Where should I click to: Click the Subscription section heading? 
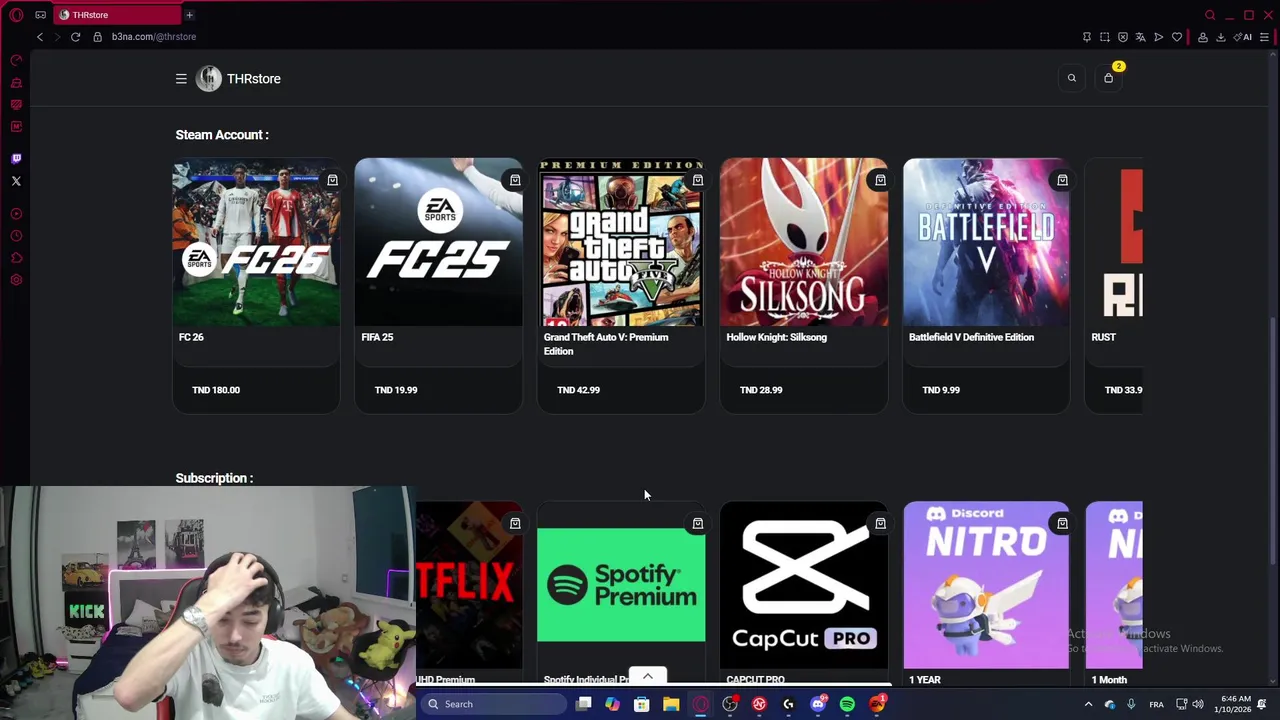[x=214, y=478]
